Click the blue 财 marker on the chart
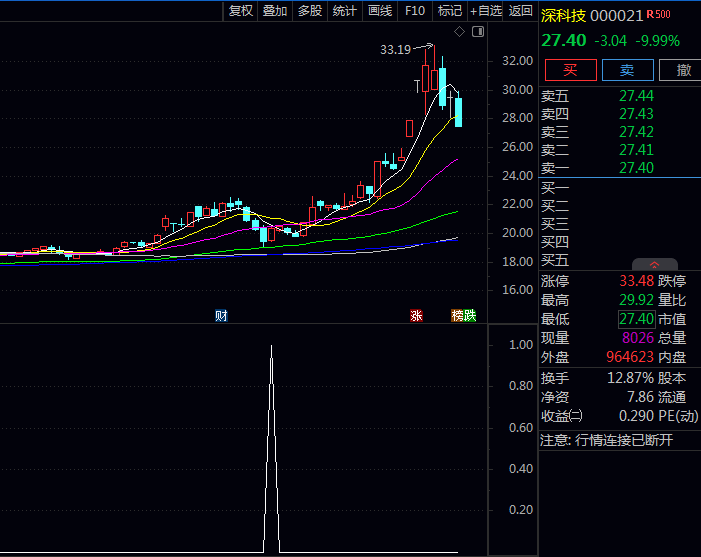701x557 pixels. click(221, 315)
